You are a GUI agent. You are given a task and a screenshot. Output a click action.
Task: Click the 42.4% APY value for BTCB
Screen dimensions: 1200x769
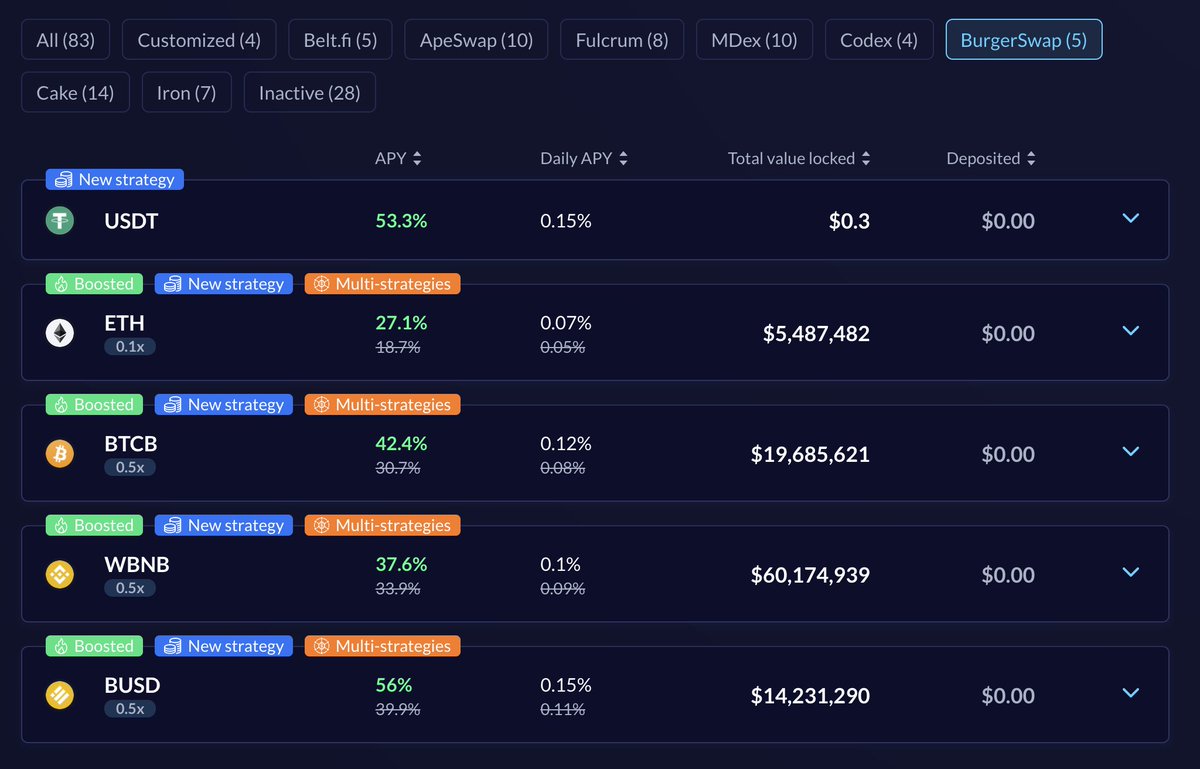(x=401, y=443)
